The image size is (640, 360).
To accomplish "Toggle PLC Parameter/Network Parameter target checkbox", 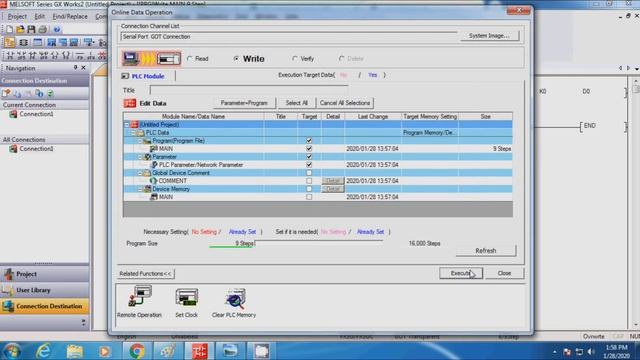I will pos(309,164).
